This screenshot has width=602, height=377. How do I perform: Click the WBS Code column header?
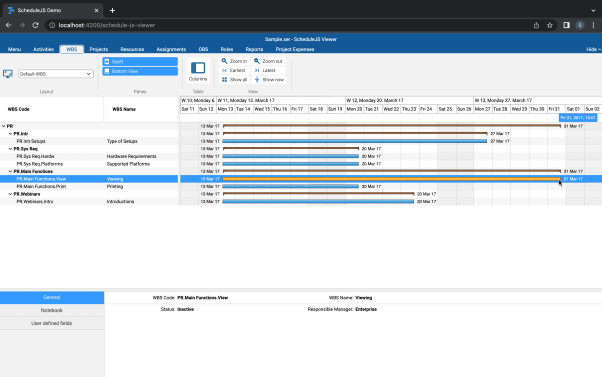click(x=51, y=109)
